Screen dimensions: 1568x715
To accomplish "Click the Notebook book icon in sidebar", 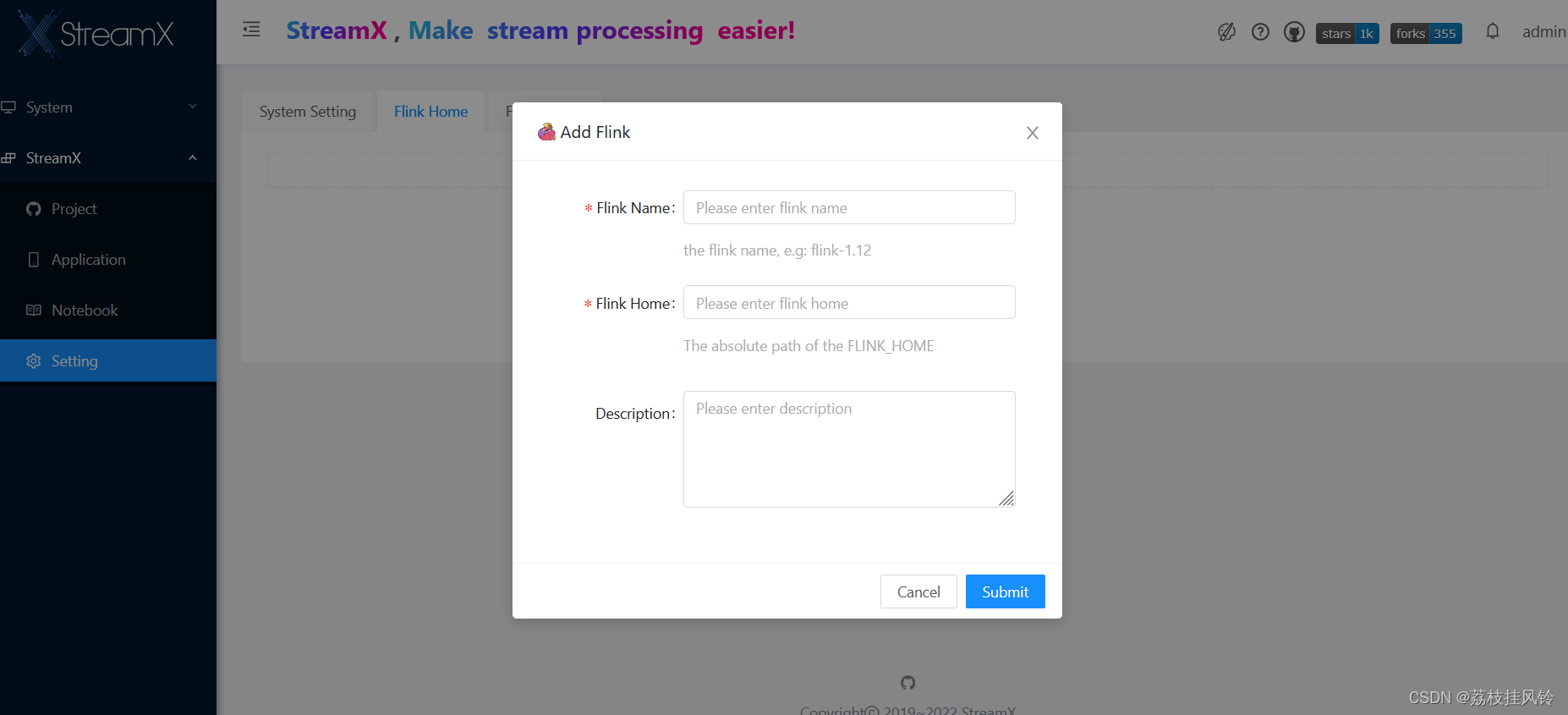I will (34, 311).
